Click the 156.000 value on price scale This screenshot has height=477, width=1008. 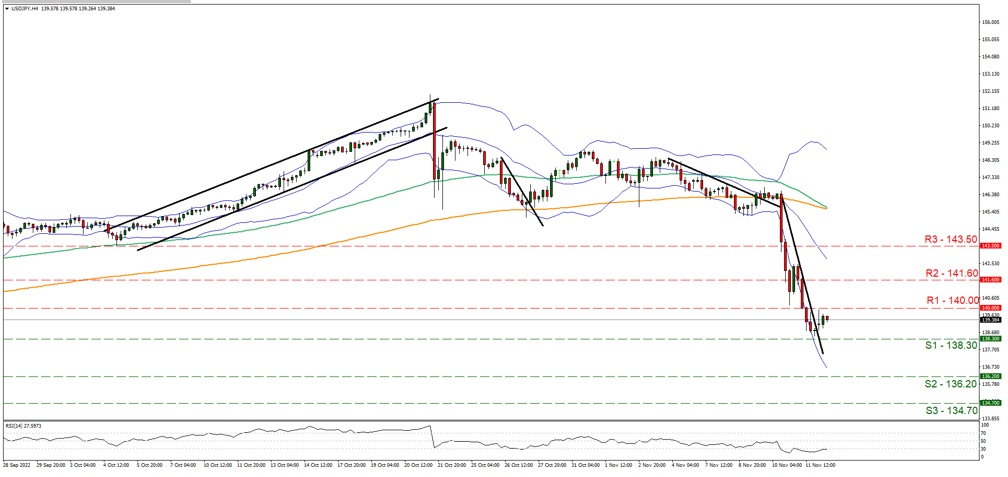click(x=990, y=21)
